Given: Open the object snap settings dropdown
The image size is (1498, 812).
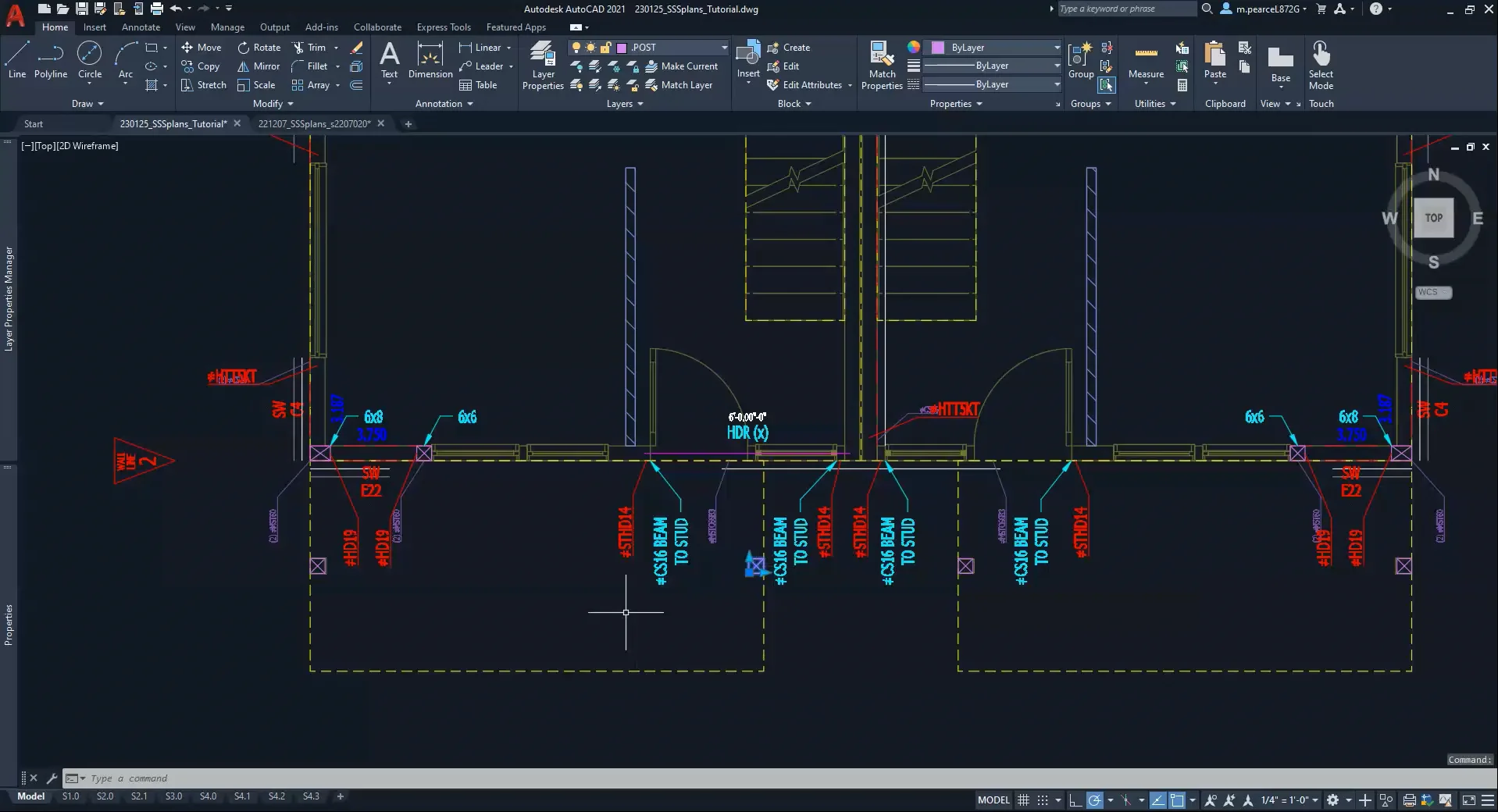Looking at the screenshot, I should [1142, 800].
